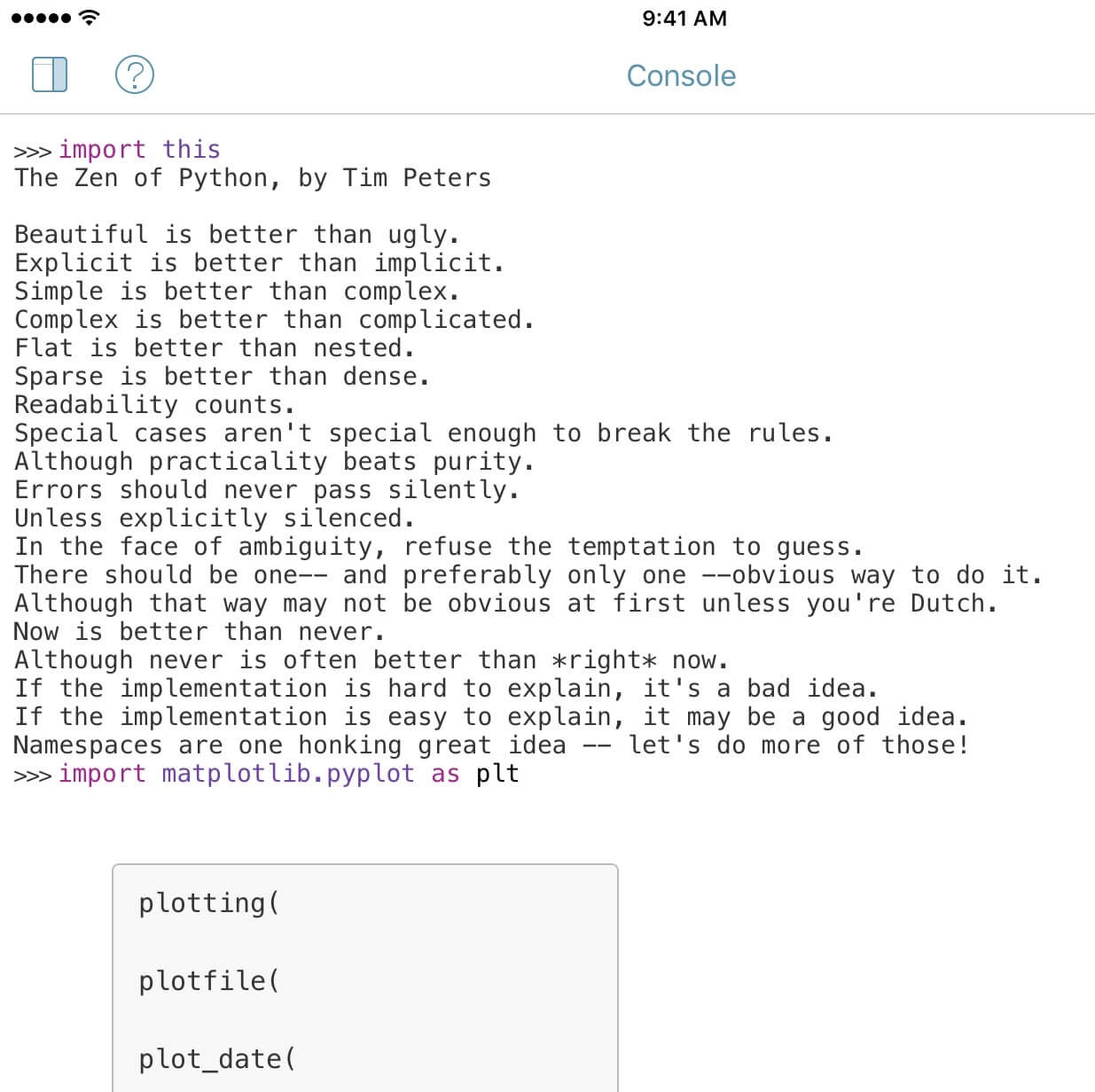The height and width of the screenshot is (1092, 1095).
Task: Click the 'import this' command line
Action: tap(139, 149)
